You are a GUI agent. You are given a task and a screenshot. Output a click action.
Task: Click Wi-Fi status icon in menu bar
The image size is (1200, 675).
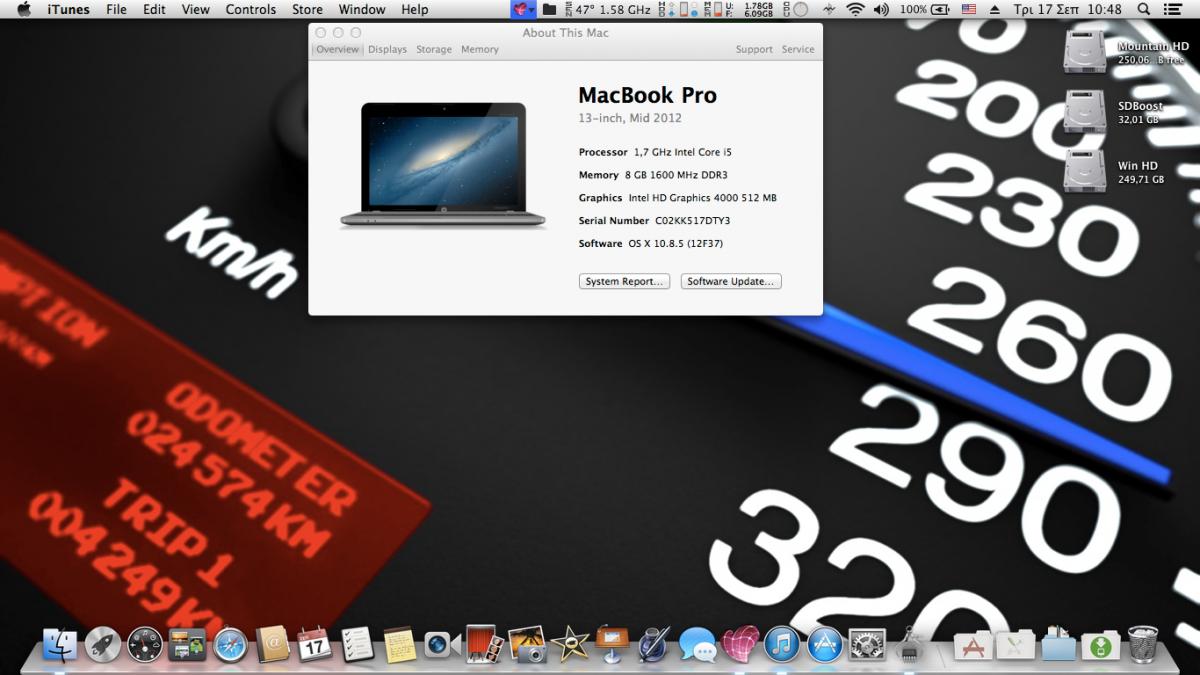pyautogui.click(x=855, y=9)
